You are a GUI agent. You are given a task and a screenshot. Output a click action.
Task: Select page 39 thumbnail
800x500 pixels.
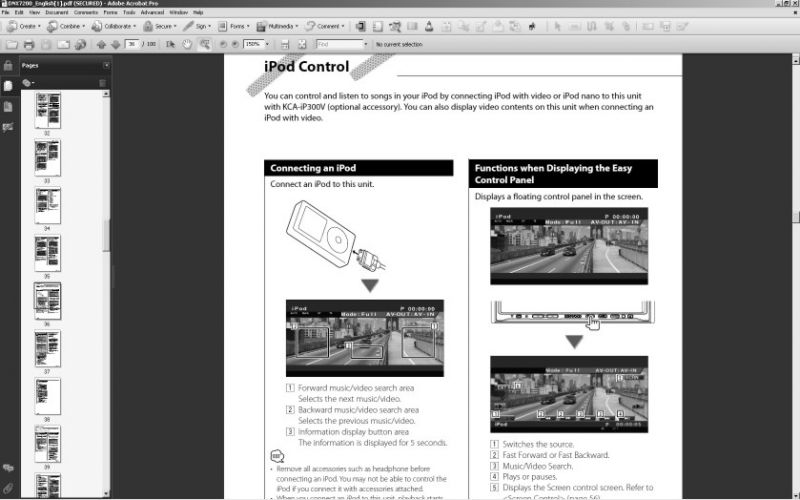tap(47, 444)
